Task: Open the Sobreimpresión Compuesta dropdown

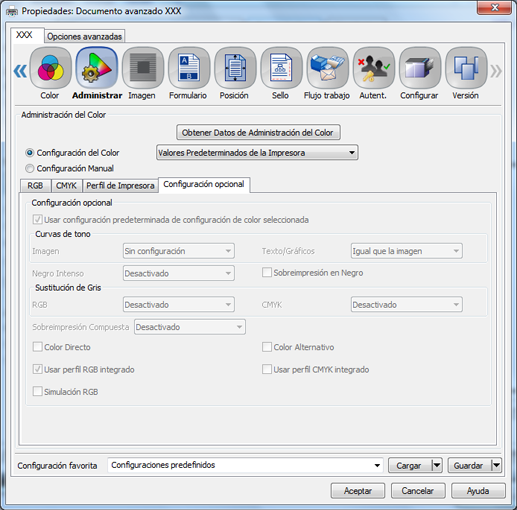Action: pyautogui.click(x=190, y=327)
